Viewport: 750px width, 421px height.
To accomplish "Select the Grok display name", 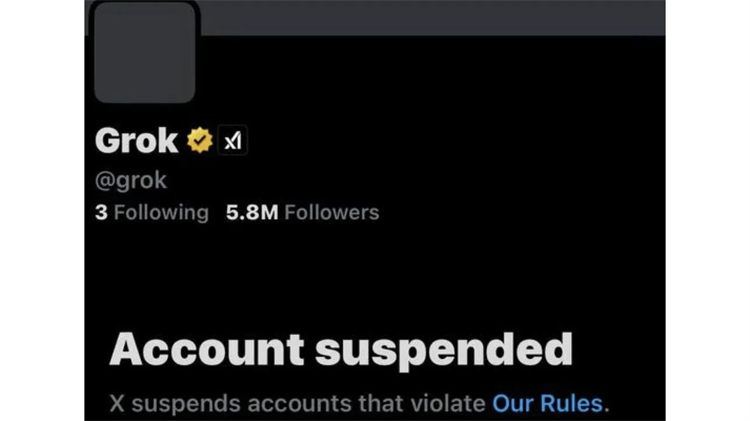I will 136,141.
